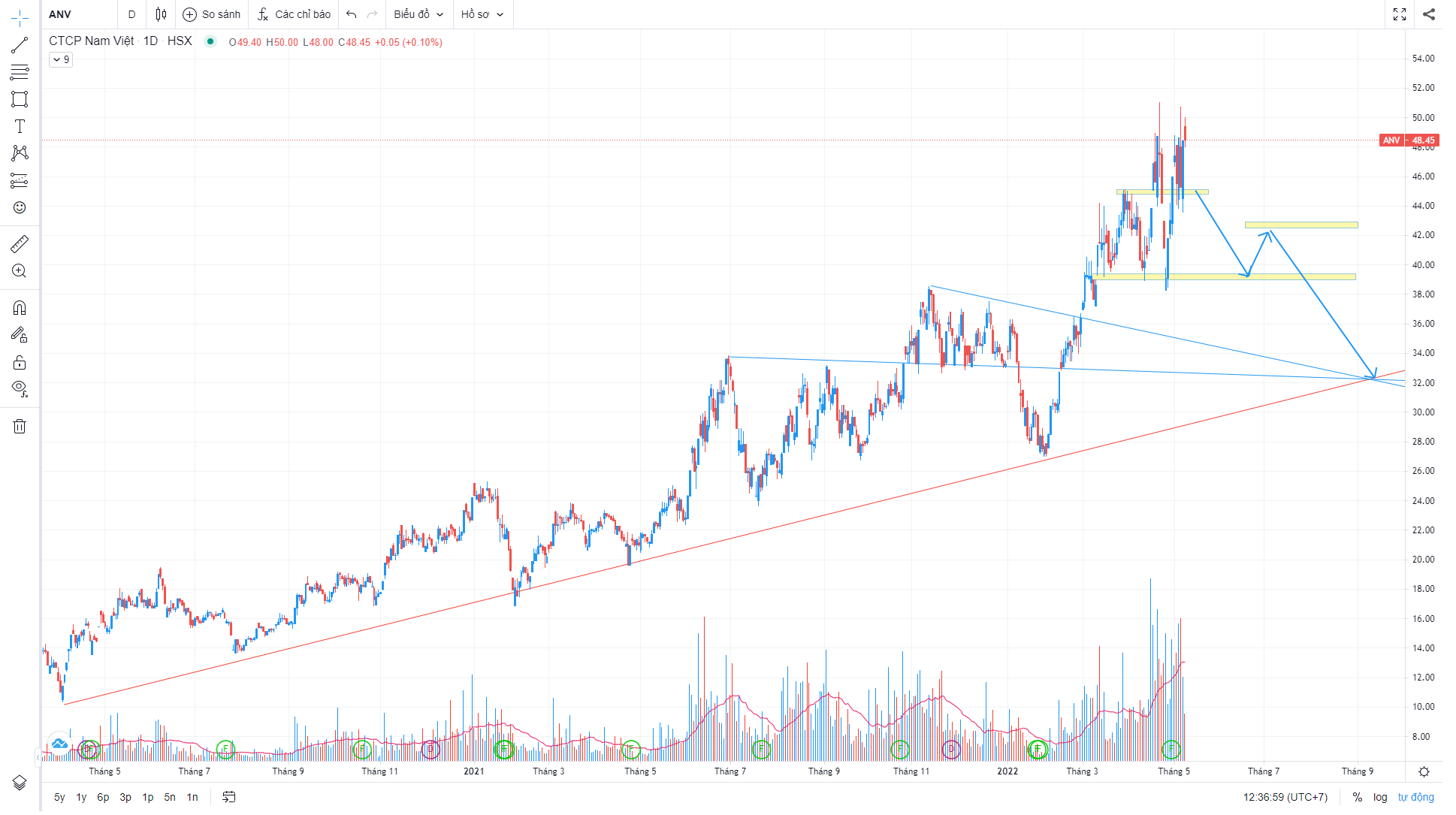Screen dimensions: 1456x815
Task: Click the candlestick chart style icon
Action: pos(161,14)
